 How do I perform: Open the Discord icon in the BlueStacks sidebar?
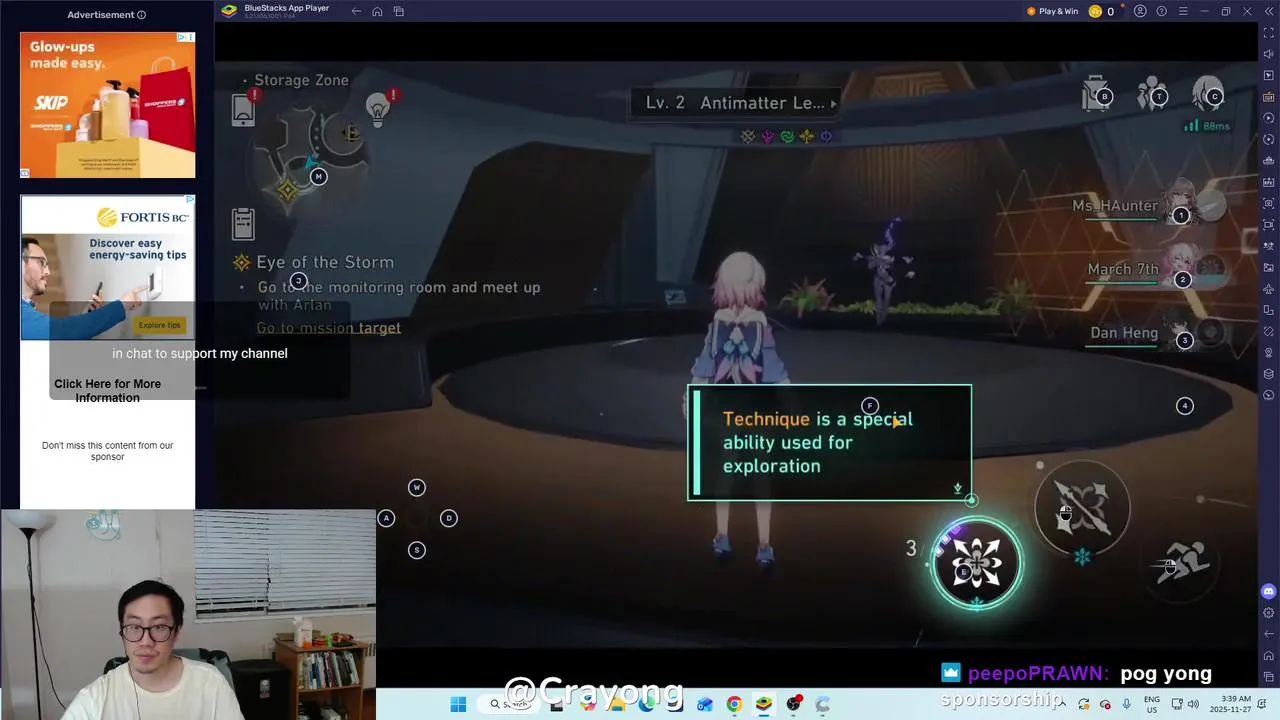pyautogui.click(x=1269, y=591)
